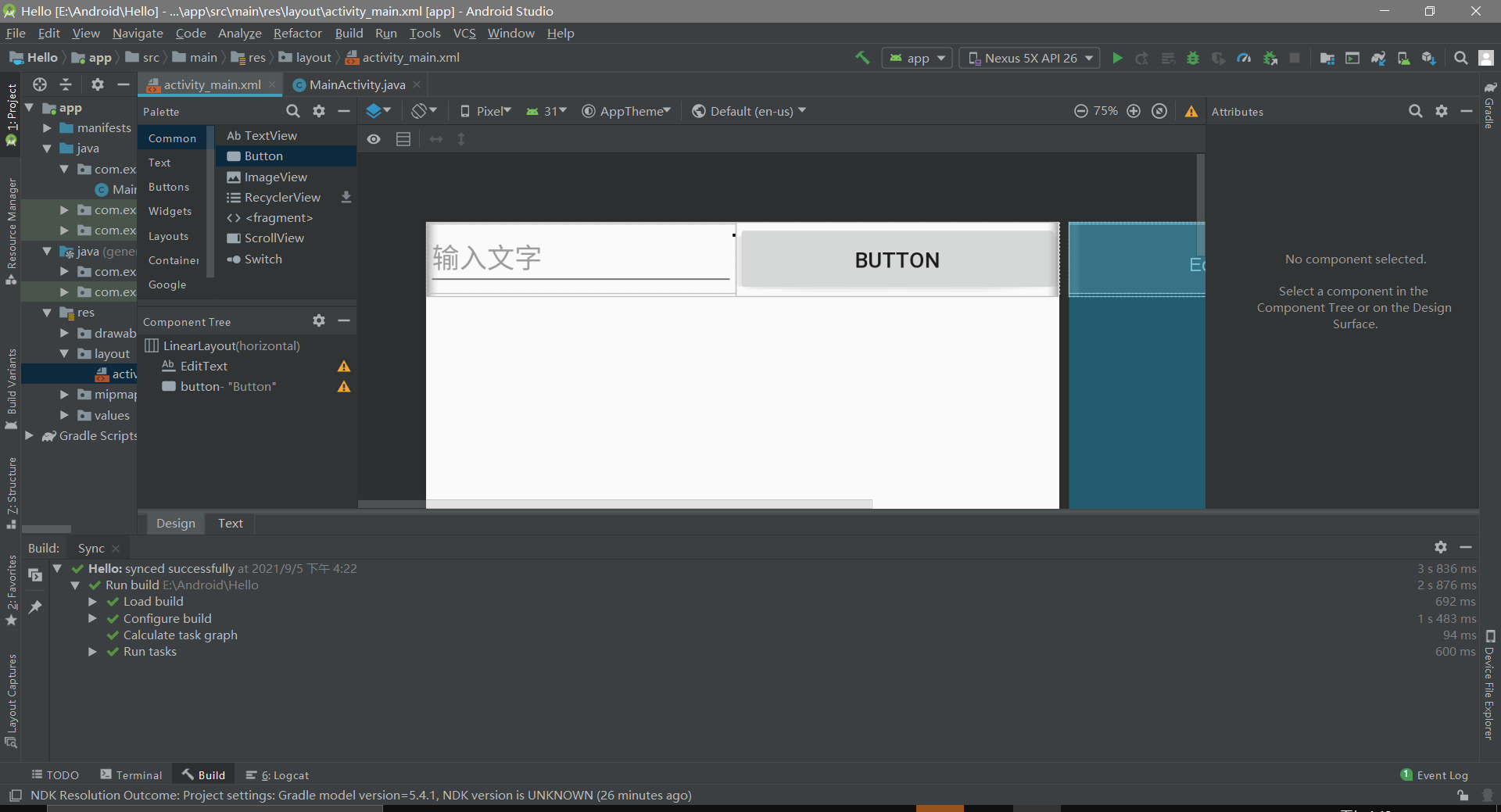Open the 6: Logcat tool window button
The image size is (1501, 812).
point(278,774)
